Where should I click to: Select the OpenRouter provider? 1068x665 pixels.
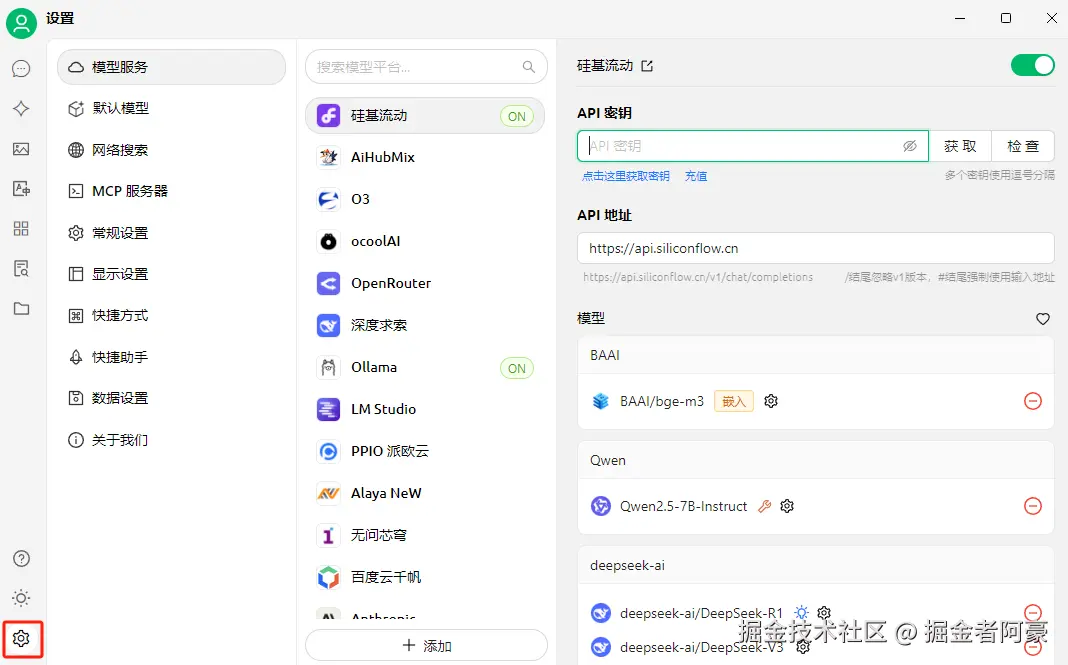425,283
